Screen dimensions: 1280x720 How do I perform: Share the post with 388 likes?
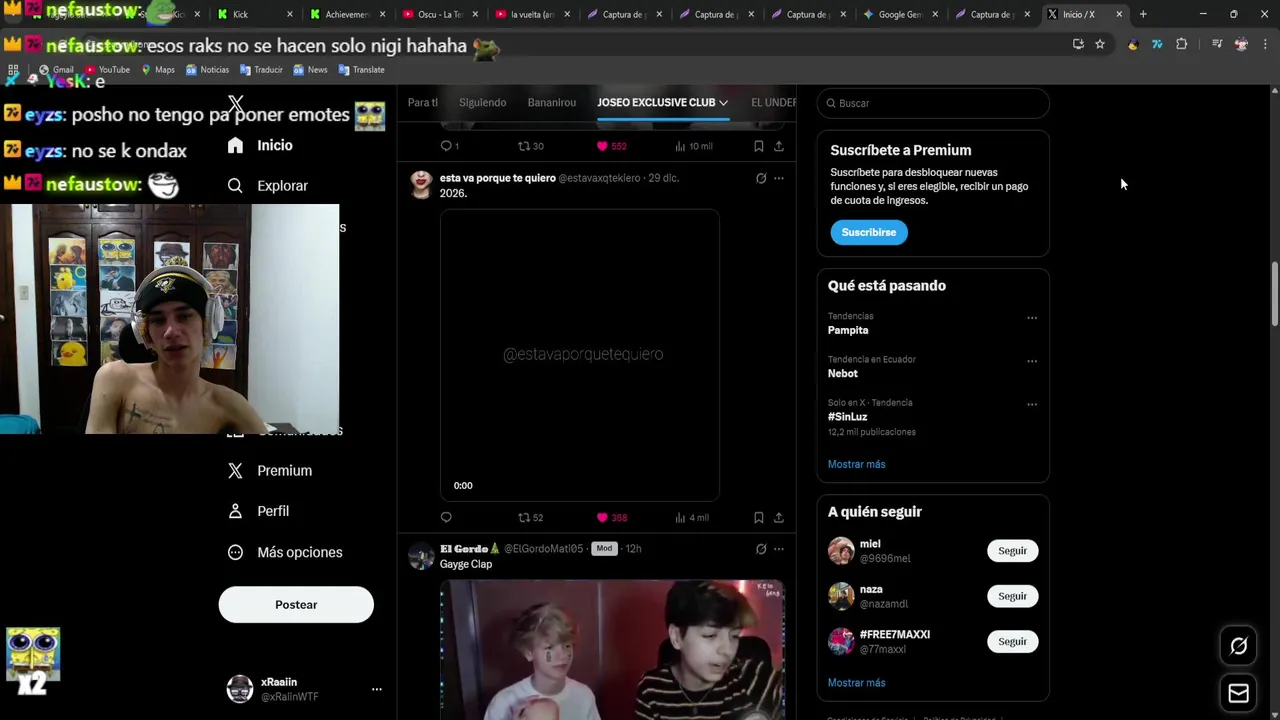779,517
